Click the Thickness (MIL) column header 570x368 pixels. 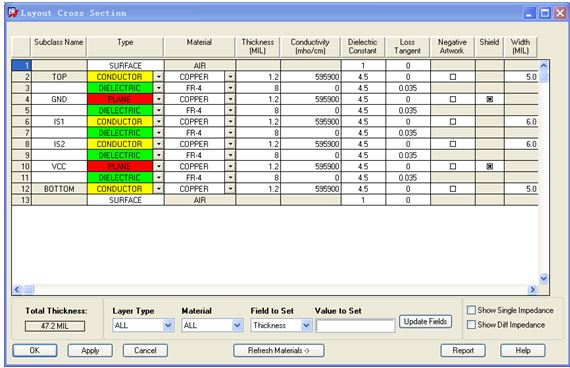[x=258, y=47]
